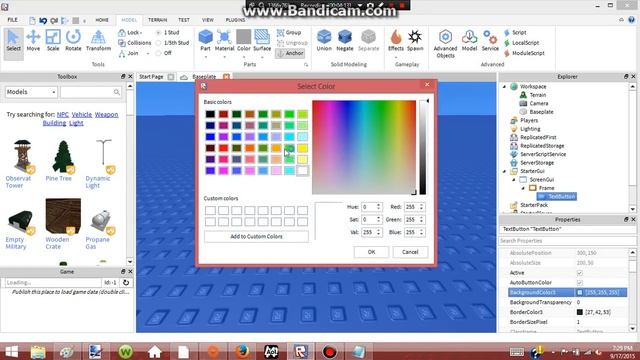The height and width of the screenshot is (360, 640).
Task: Follow the NPC search suggestion link
Action: click(62, 115)
